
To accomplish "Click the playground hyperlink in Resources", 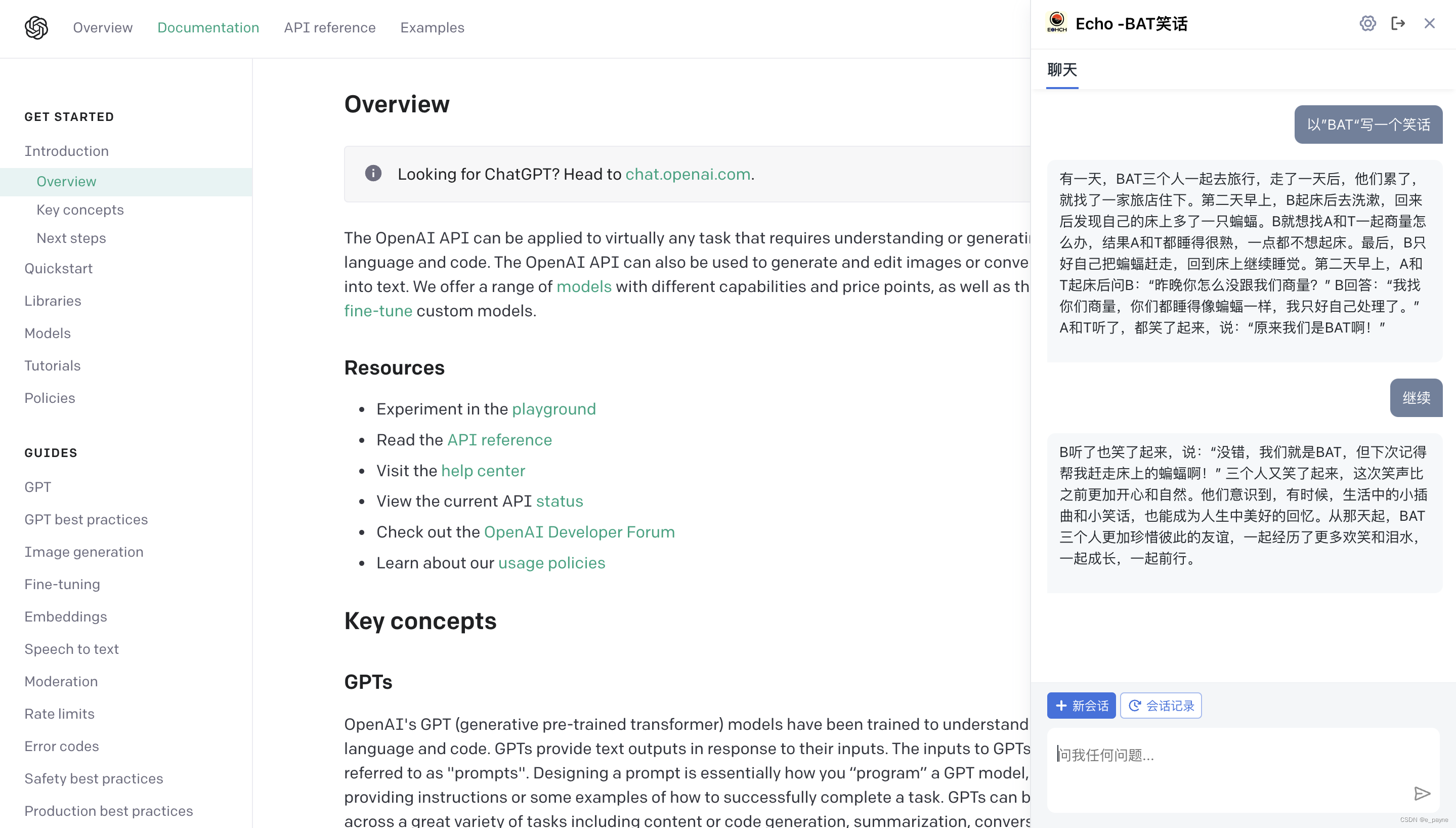I will (x=553, y=409).
